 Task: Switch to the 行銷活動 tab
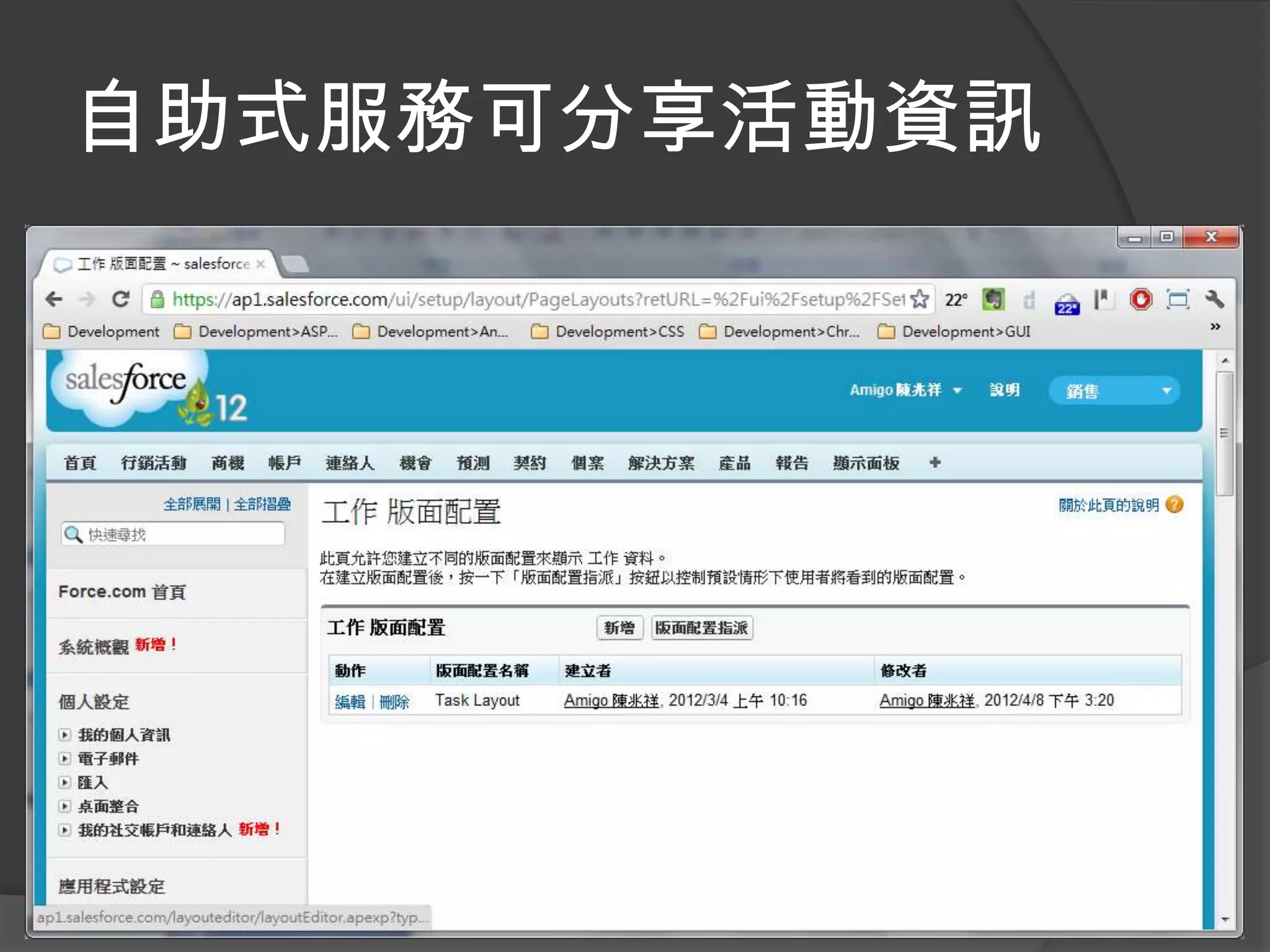(x=154, y=463)
